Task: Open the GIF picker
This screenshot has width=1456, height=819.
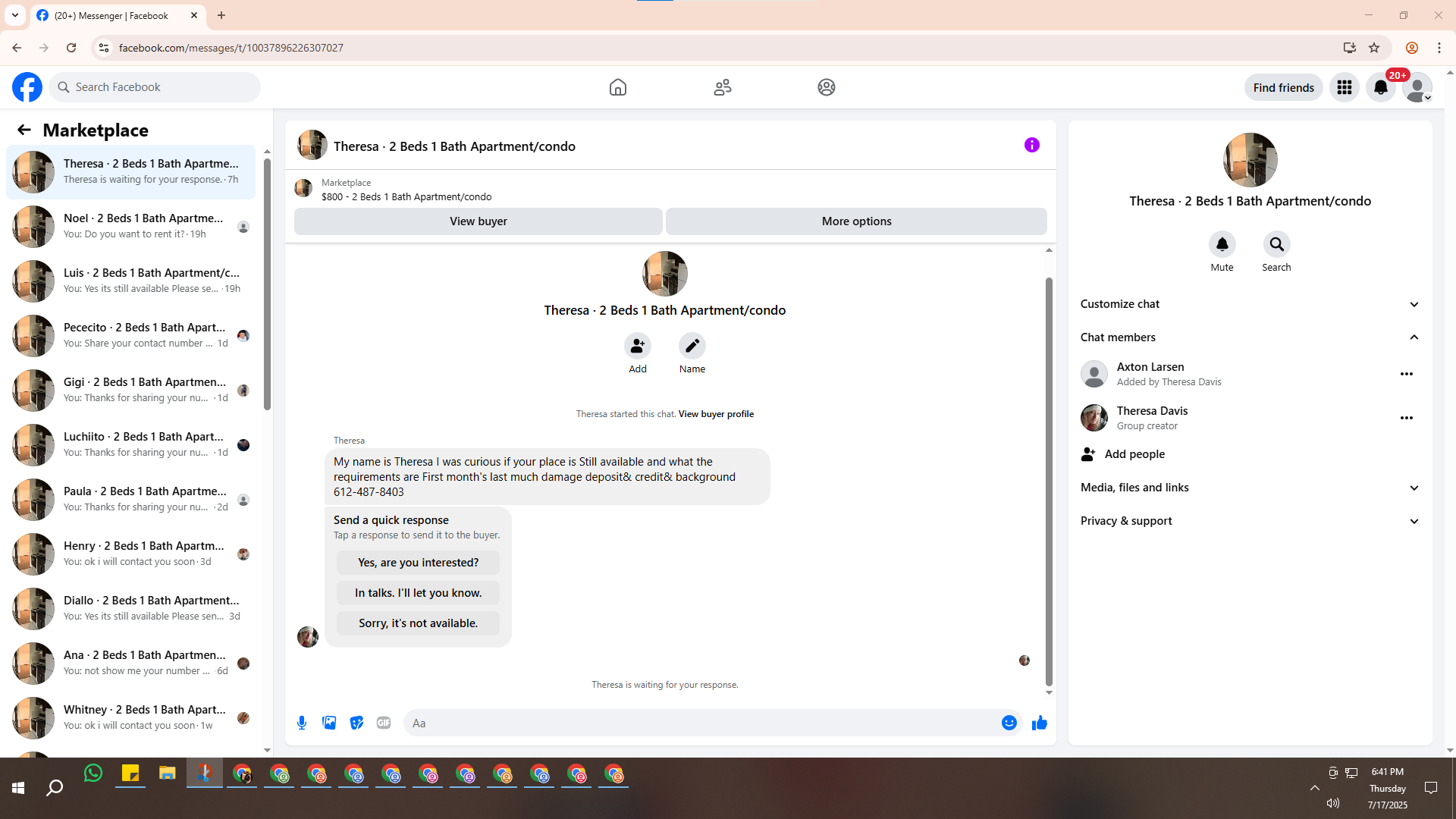Action: [x=384, y=723]
